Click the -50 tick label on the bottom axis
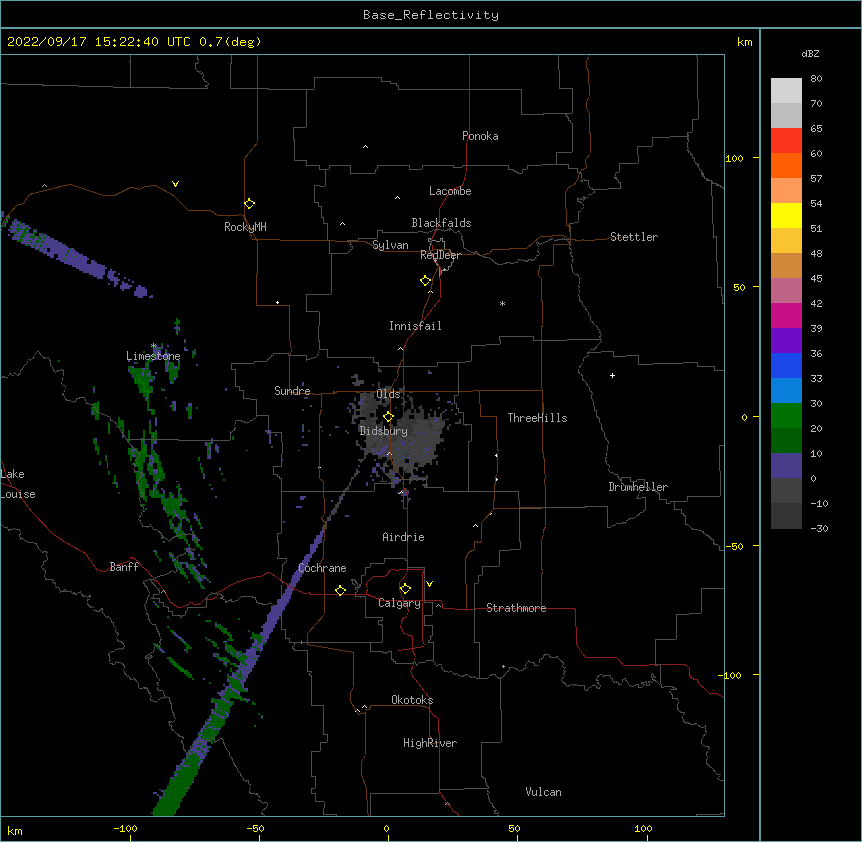862x842 pixels. (255, 828)
